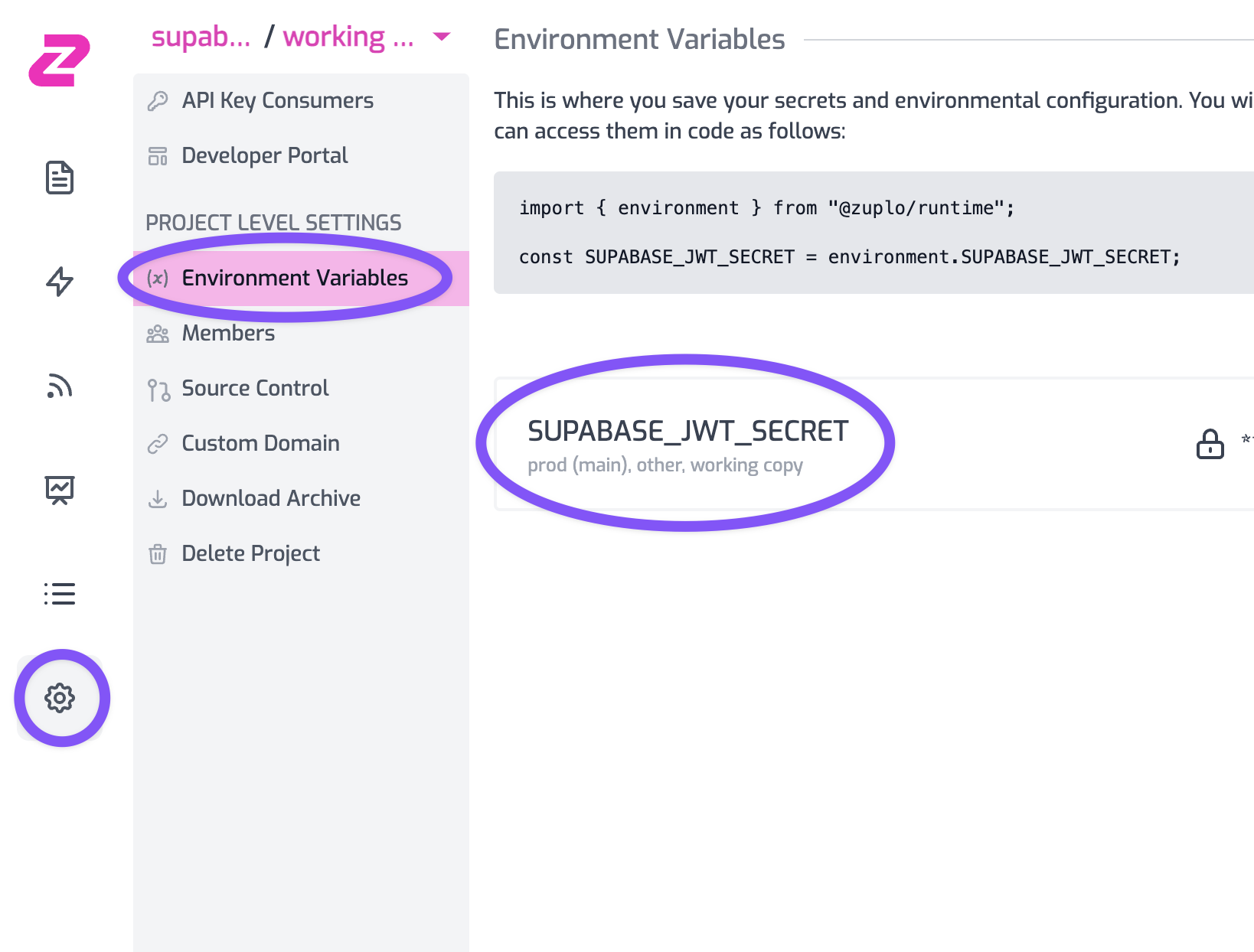Click the Zuplo logo icon
This screenshot has width=1254, height=952.
(59, 60)
